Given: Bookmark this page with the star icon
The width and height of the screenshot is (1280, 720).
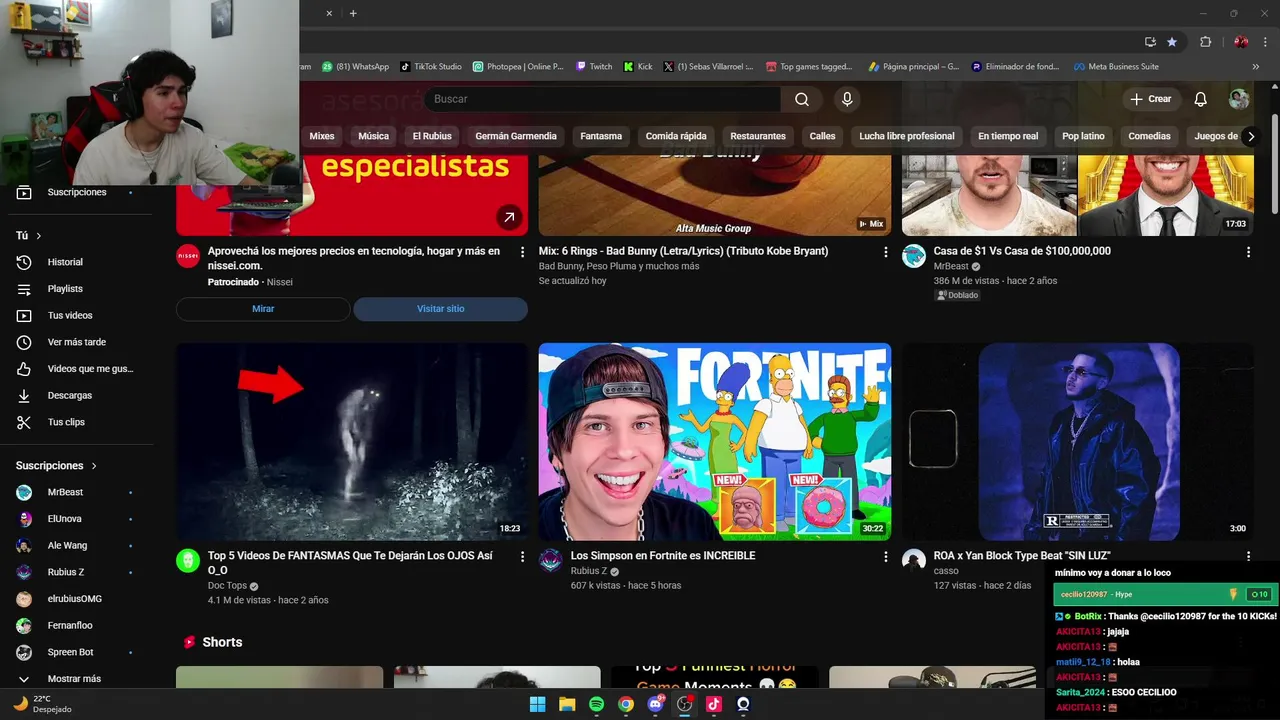Looking at the screenshot, I should 1172,42.
